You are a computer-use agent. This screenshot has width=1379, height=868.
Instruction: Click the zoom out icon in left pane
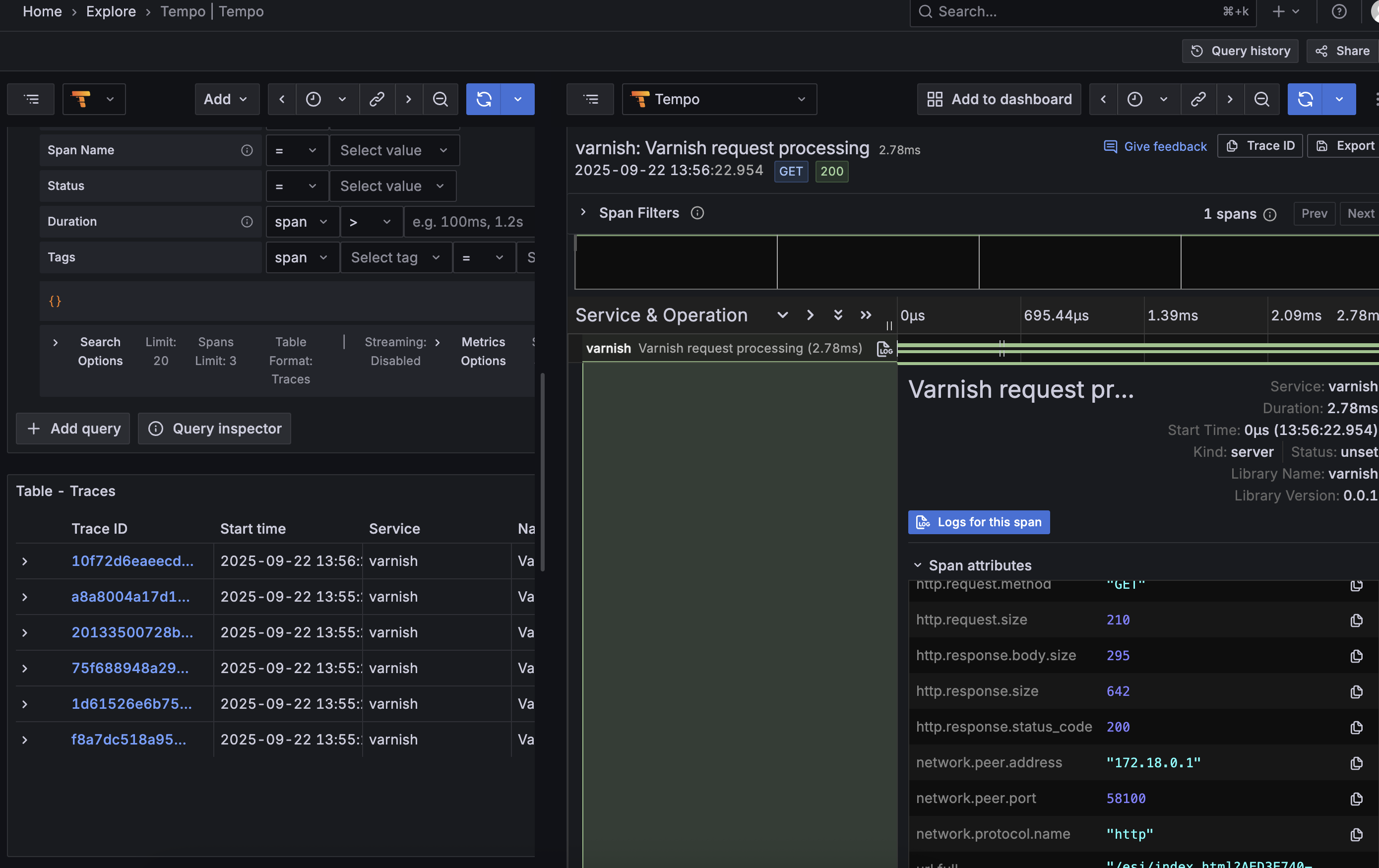coord(440,99)
